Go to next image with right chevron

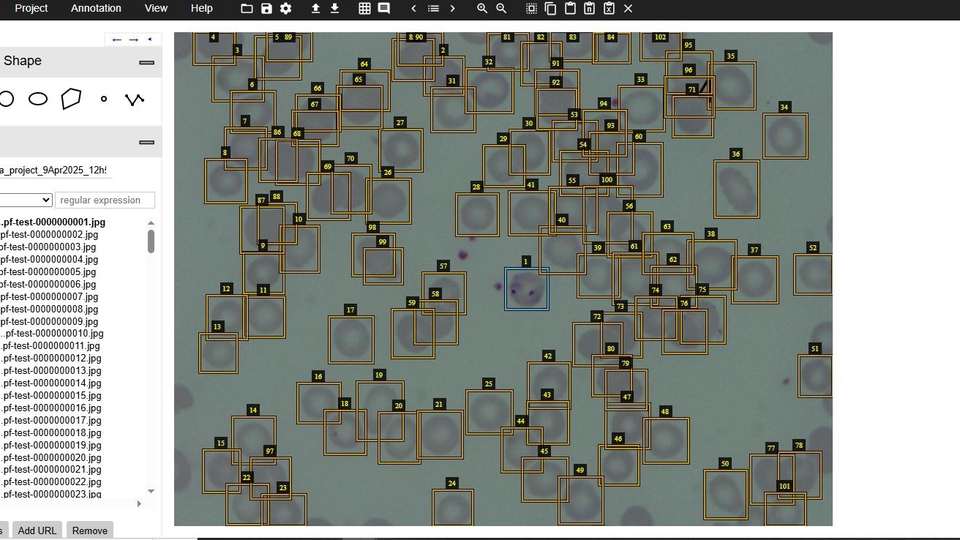pos(452,8)
